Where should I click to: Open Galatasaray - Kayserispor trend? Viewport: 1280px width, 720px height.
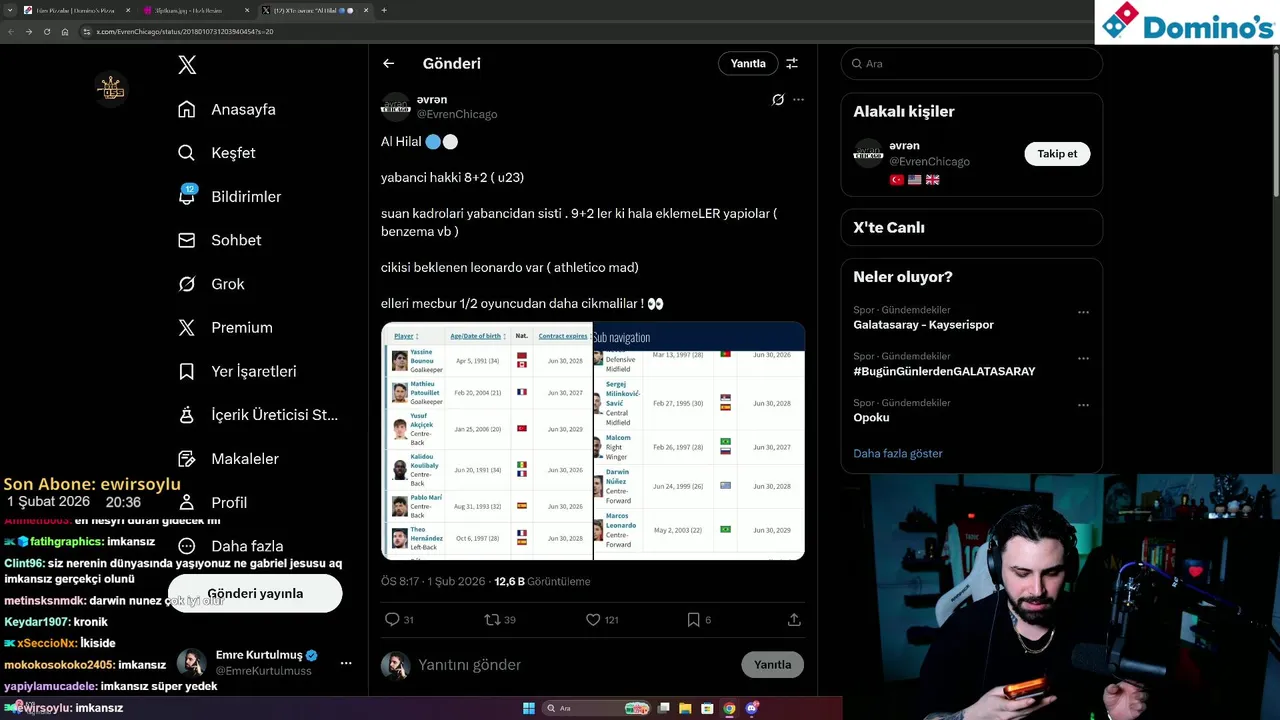tap(923, 324)
